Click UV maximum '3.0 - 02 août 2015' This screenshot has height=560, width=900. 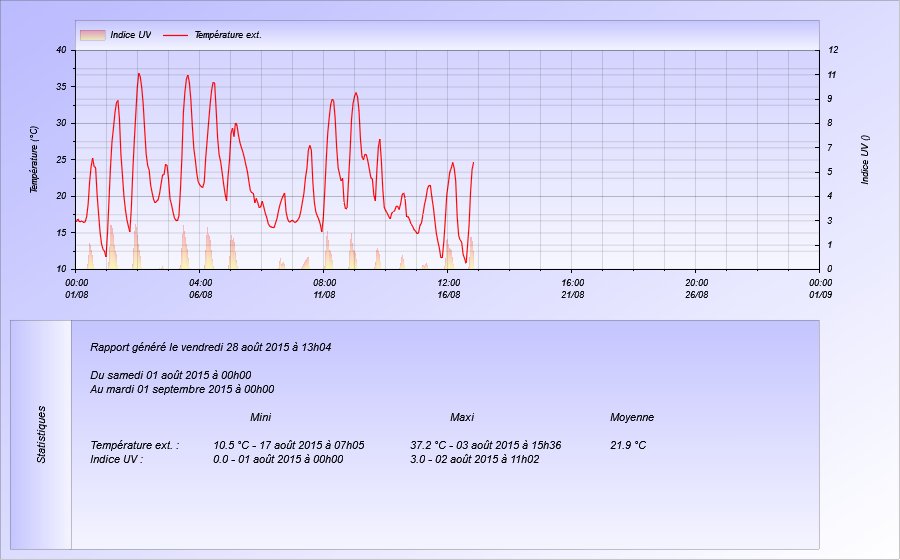pyautogui.click(x=475, y=459)
